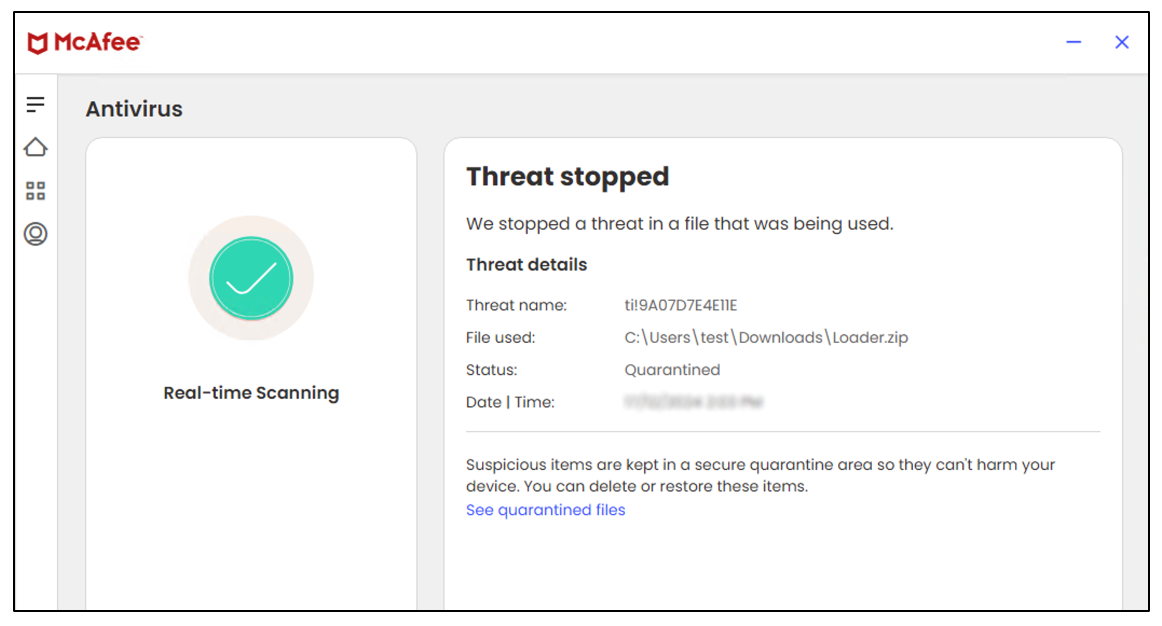Select the threat name ti!9A07D7E4E11E value
Image resolution: width=1162 pixels, height=626 pixels.
(681, 305)
